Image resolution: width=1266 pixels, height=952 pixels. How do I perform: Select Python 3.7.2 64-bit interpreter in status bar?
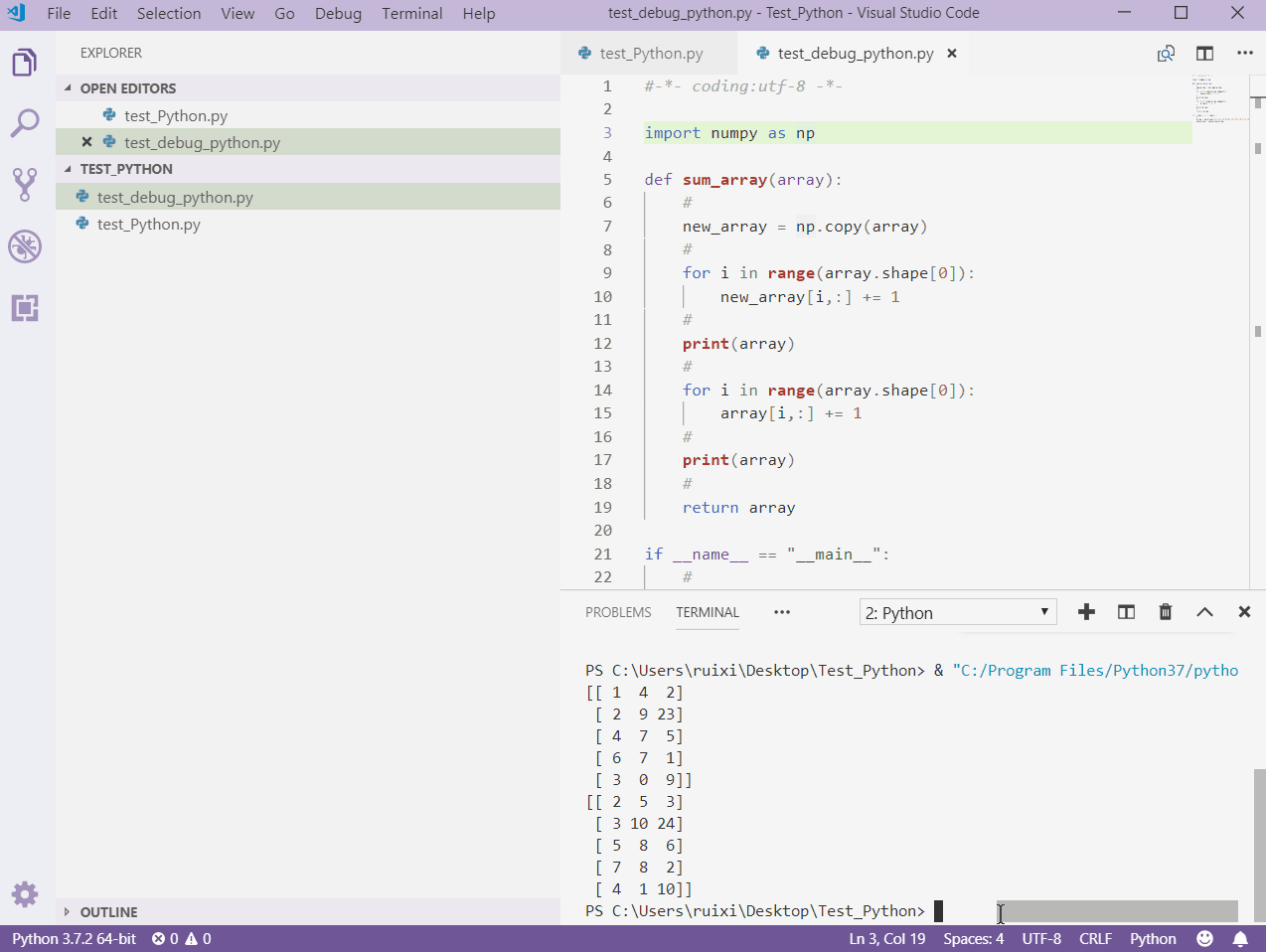[x=75, y=939]
